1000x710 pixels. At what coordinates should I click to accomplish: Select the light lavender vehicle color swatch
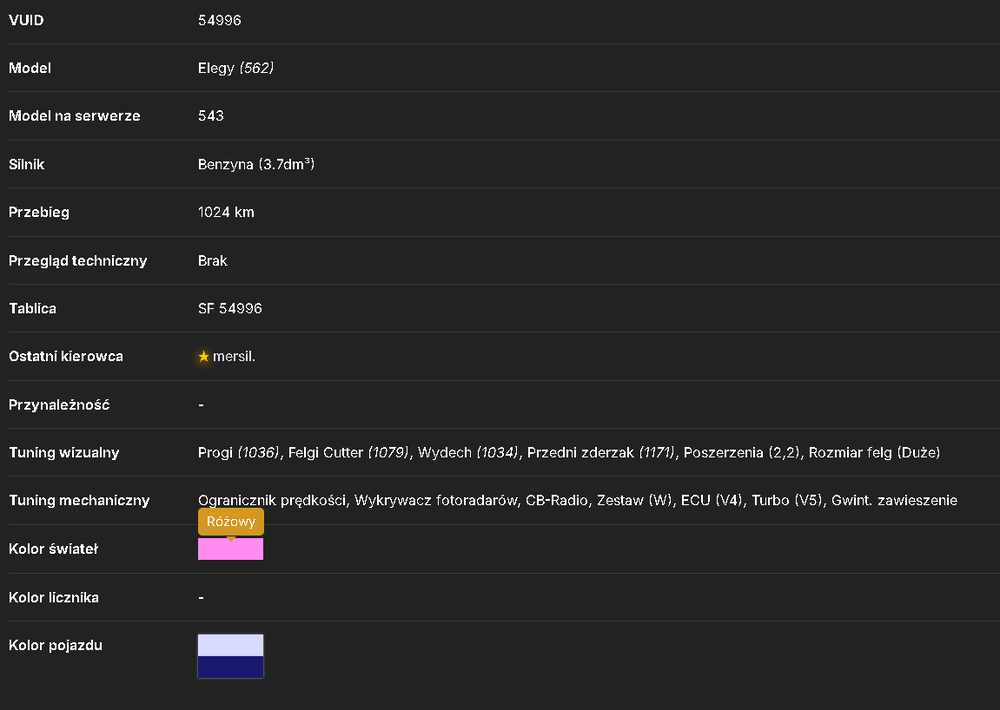(230, 645)
